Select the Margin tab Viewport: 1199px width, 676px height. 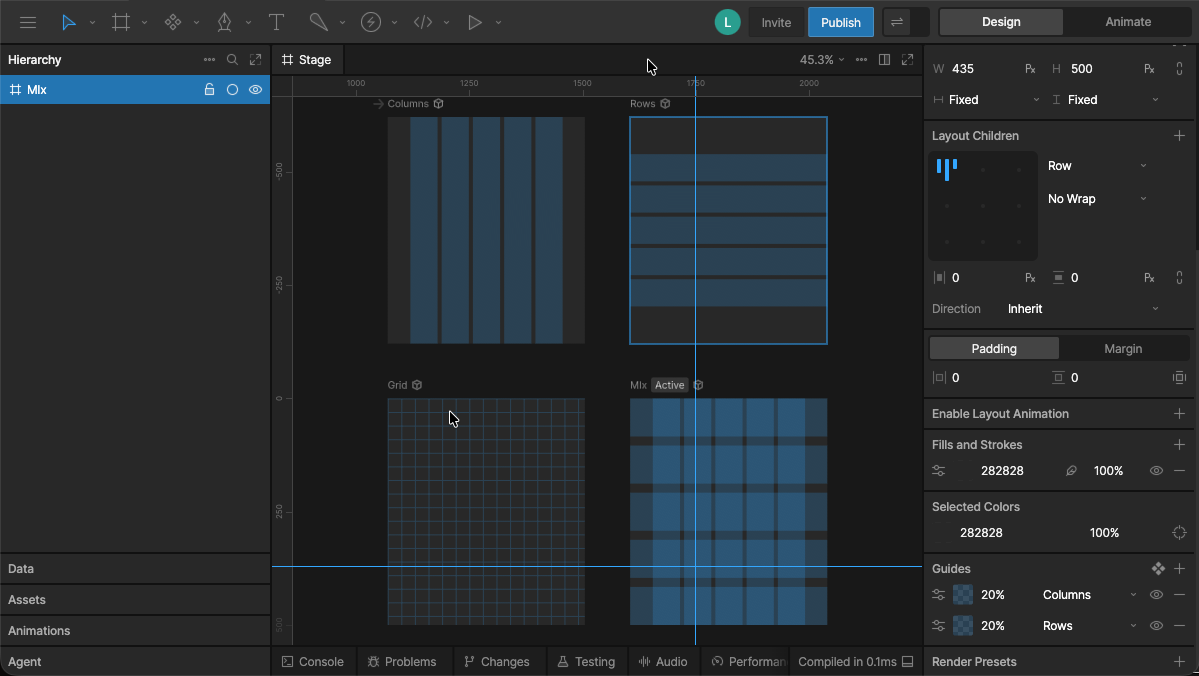click(1123, 349)
